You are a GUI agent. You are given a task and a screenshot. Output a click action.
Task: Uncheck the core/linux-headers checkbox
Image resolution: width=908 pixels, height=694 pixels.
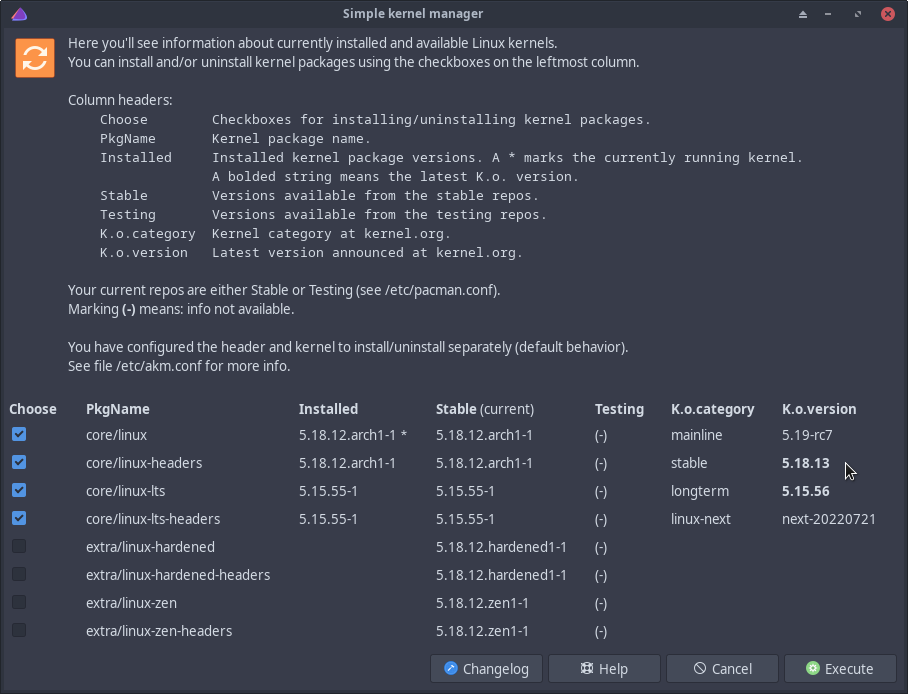[x=19, y=463]
